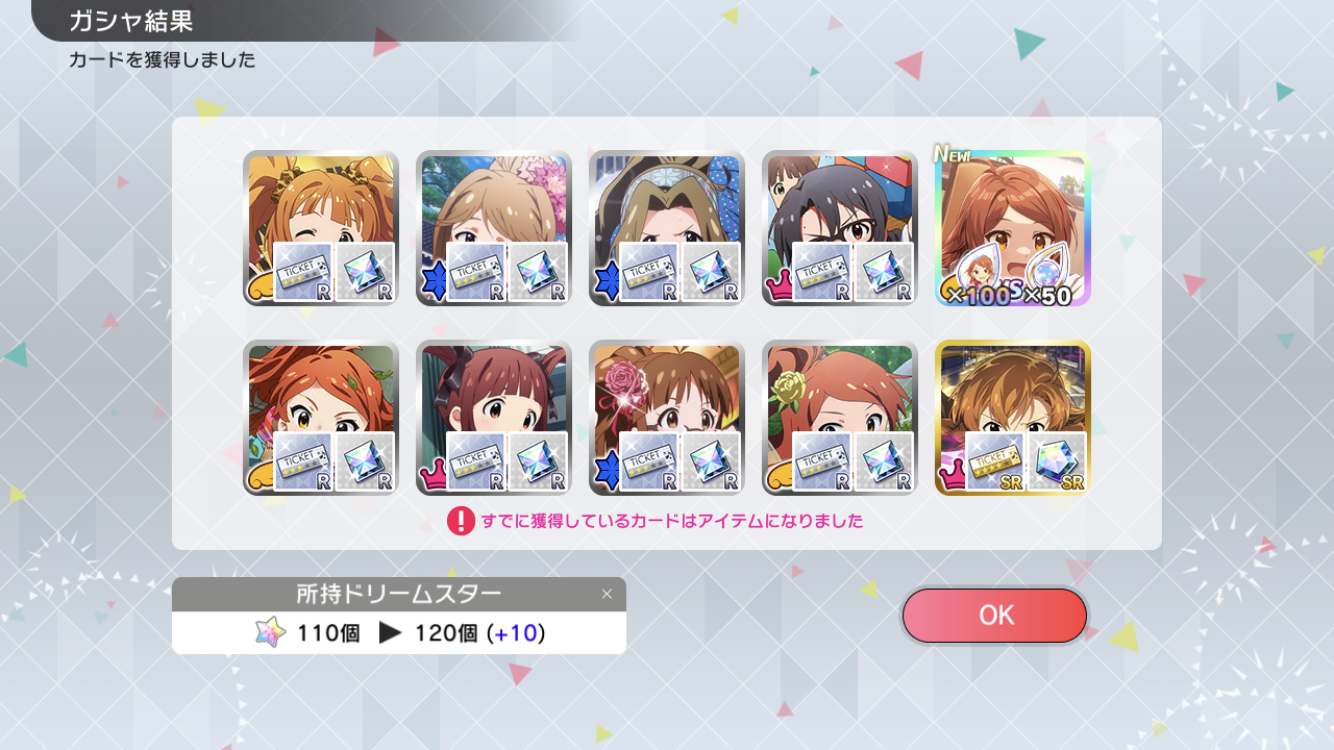The width and height of the screenshot is (1334, 750).
Task: Tap the blue snowflake type icon on headband card
Action: 606,282
